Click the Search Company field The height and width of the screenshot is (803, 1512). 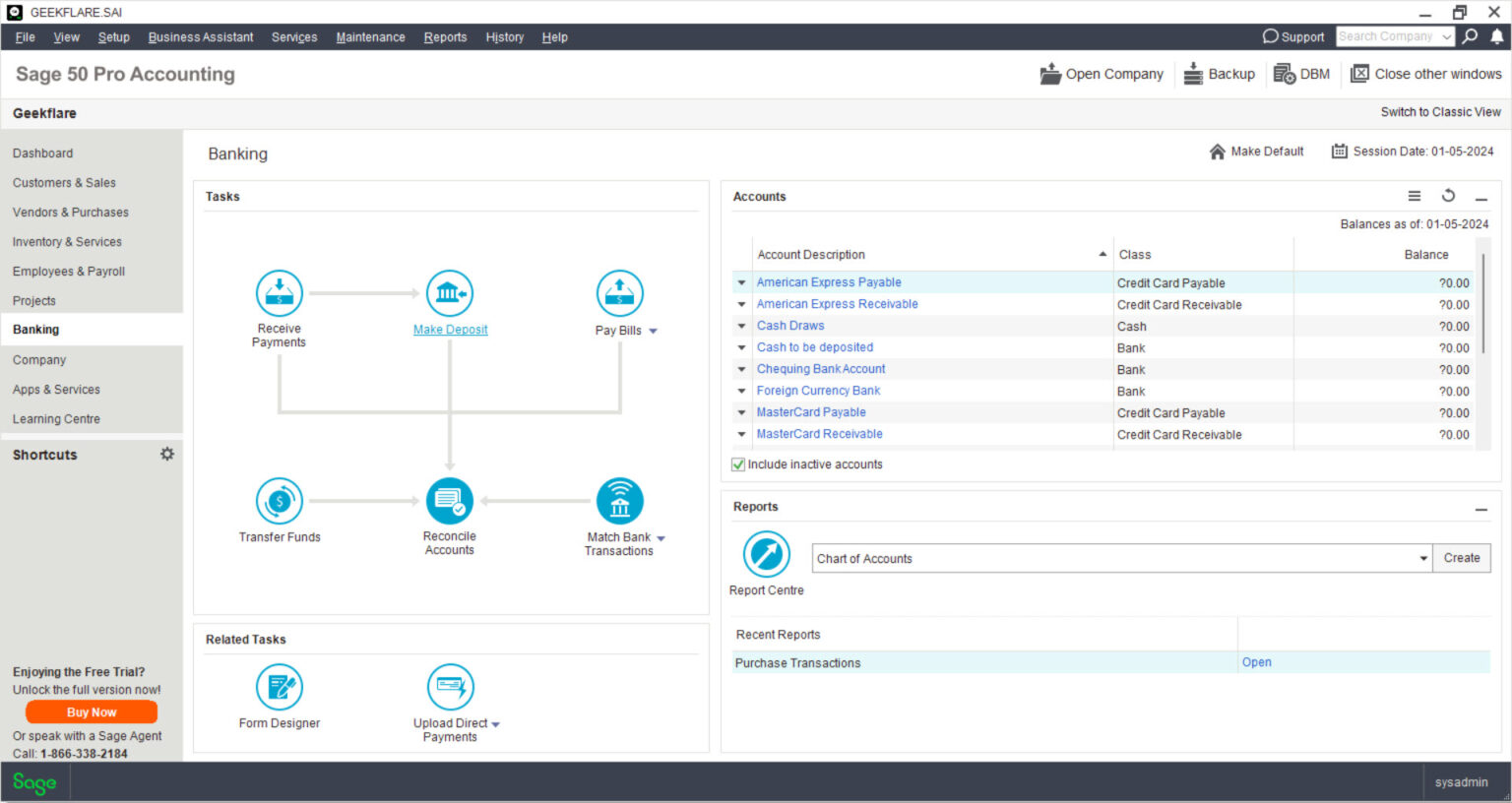pyautogui.click(x=1389, y=35)
